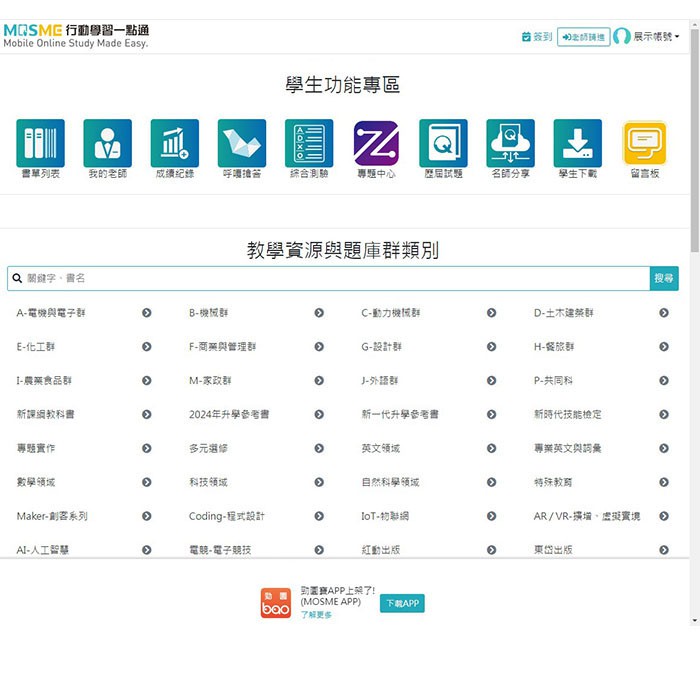This screenshot has width=700, height=700.
Task: Click the 歷屆試題 past exams icon
Action: click(x=443, y=144)
